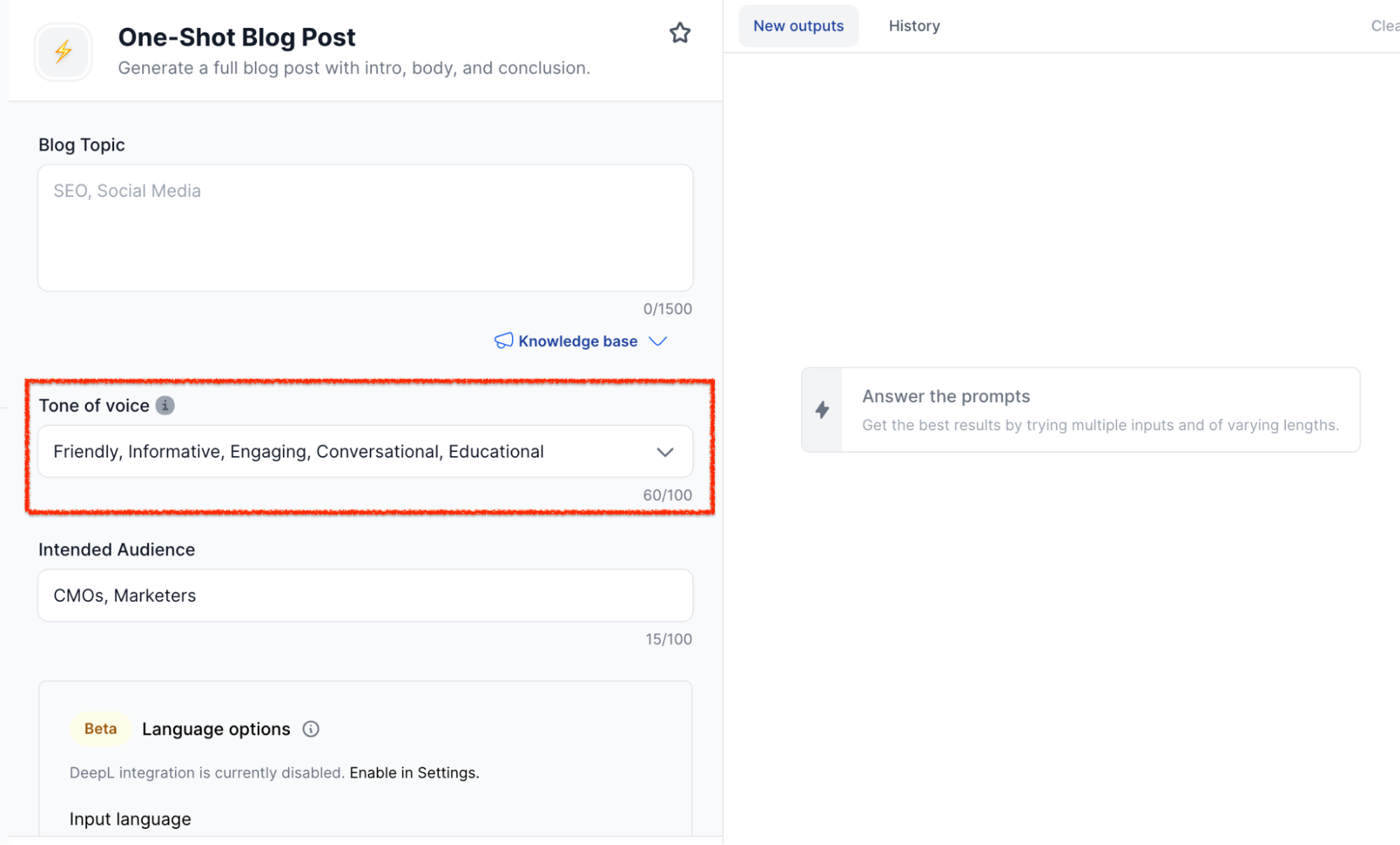Follow the Enable in Settings link
1400x845 pixels.
pyautogui.click(x=414, y=773)
